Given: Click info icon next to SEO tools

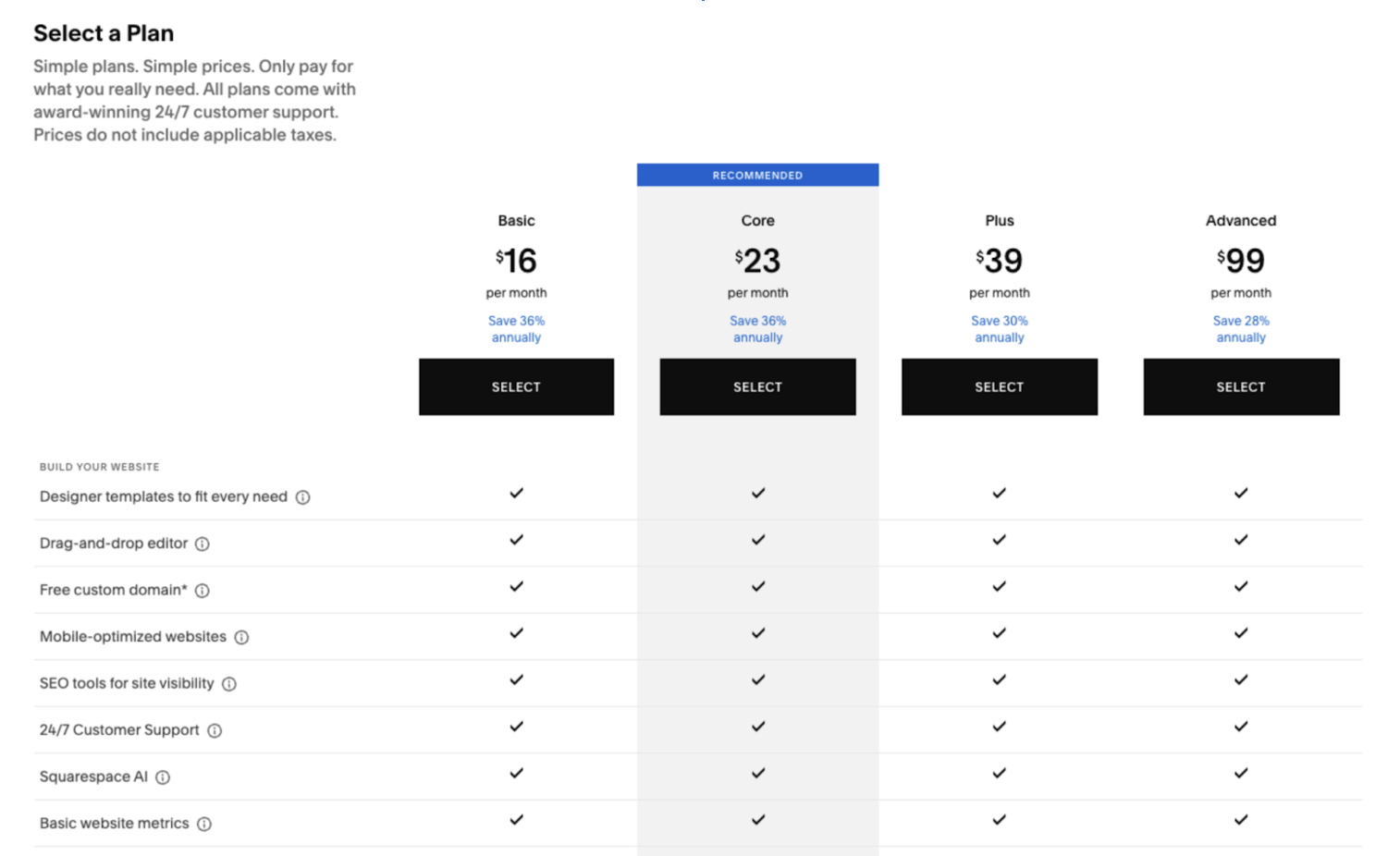Looking at the screenshot, I should [229, 684].
